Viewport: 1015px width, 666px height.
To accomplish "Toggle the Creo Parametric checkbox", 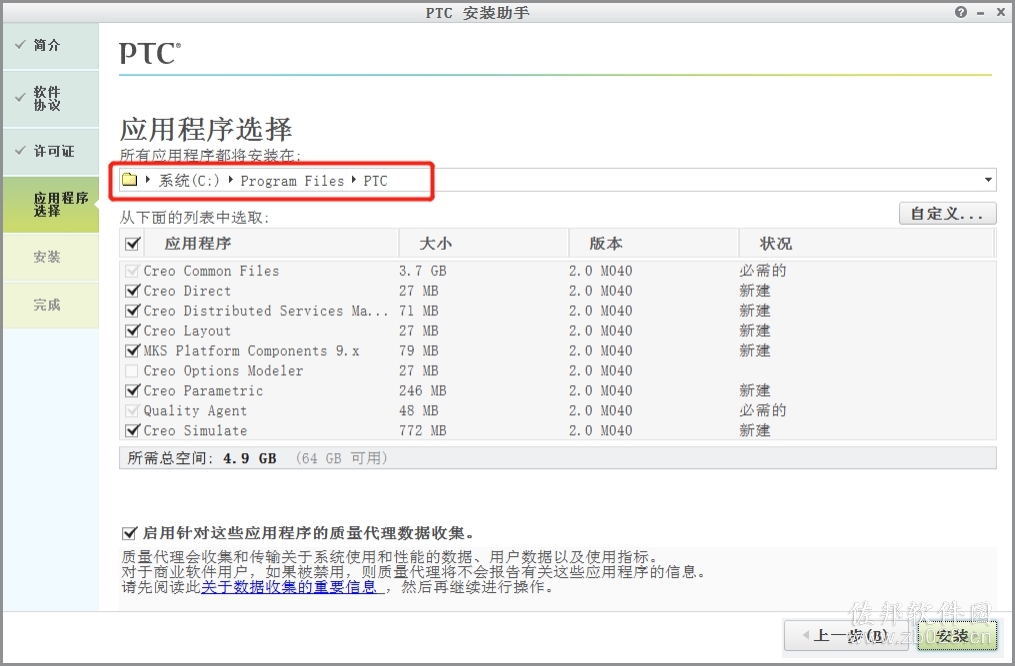I will [x=133, y=391].
